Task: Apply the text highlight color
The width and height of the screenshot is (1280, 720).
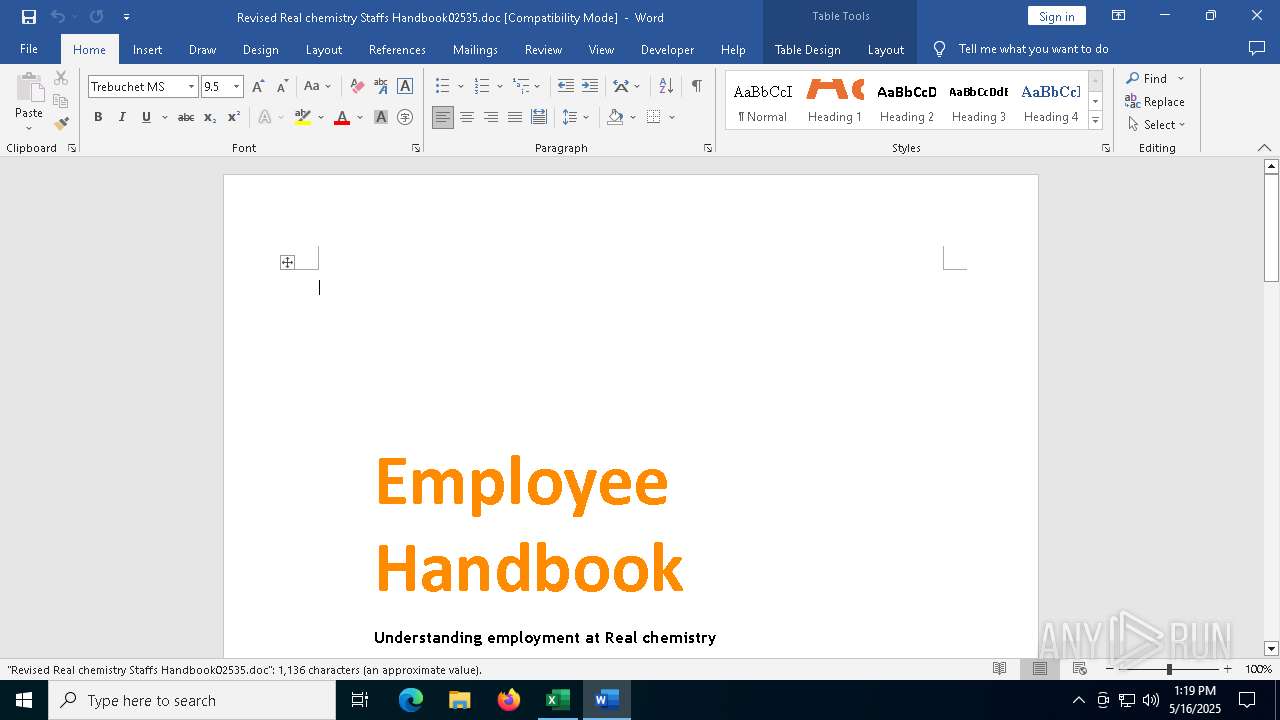Action: [303, 117]
